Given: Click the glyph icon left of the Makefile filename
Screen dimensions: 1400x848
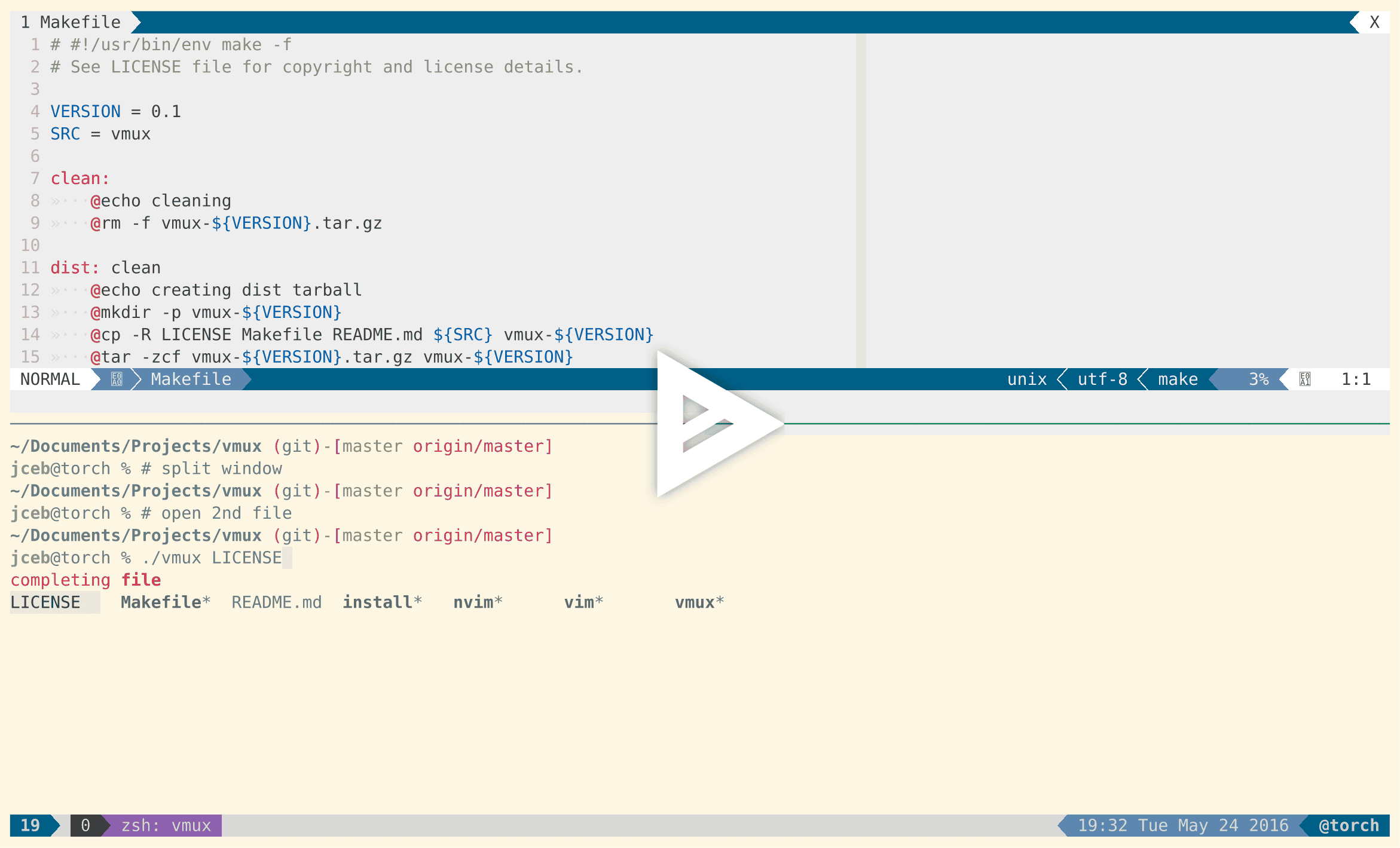Looking at the screenshot, I should click(x=117, y=379).
